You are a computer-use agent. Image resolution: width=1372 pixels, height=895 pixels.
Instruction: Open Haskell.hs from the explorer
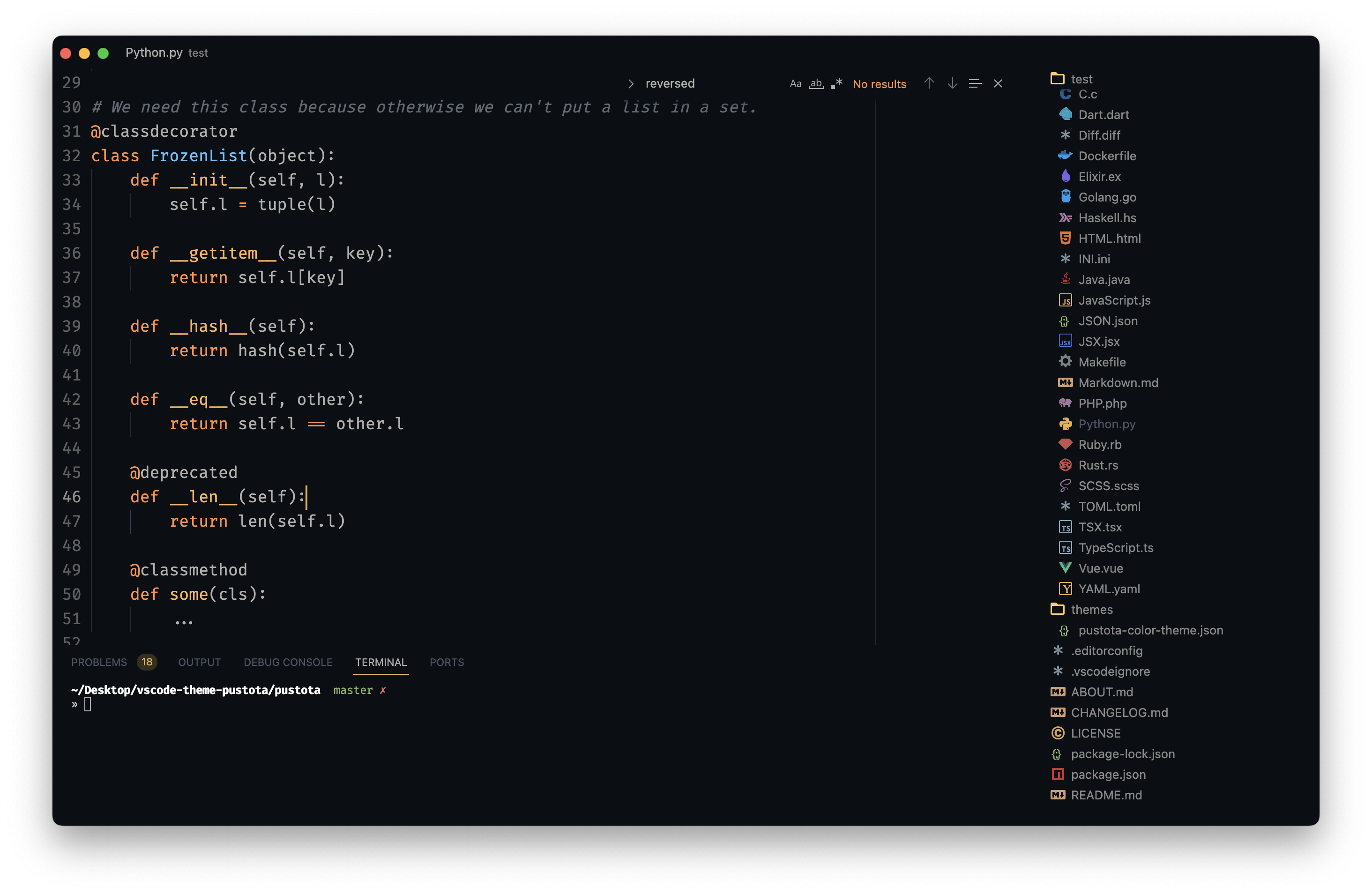pos(1107,218)
